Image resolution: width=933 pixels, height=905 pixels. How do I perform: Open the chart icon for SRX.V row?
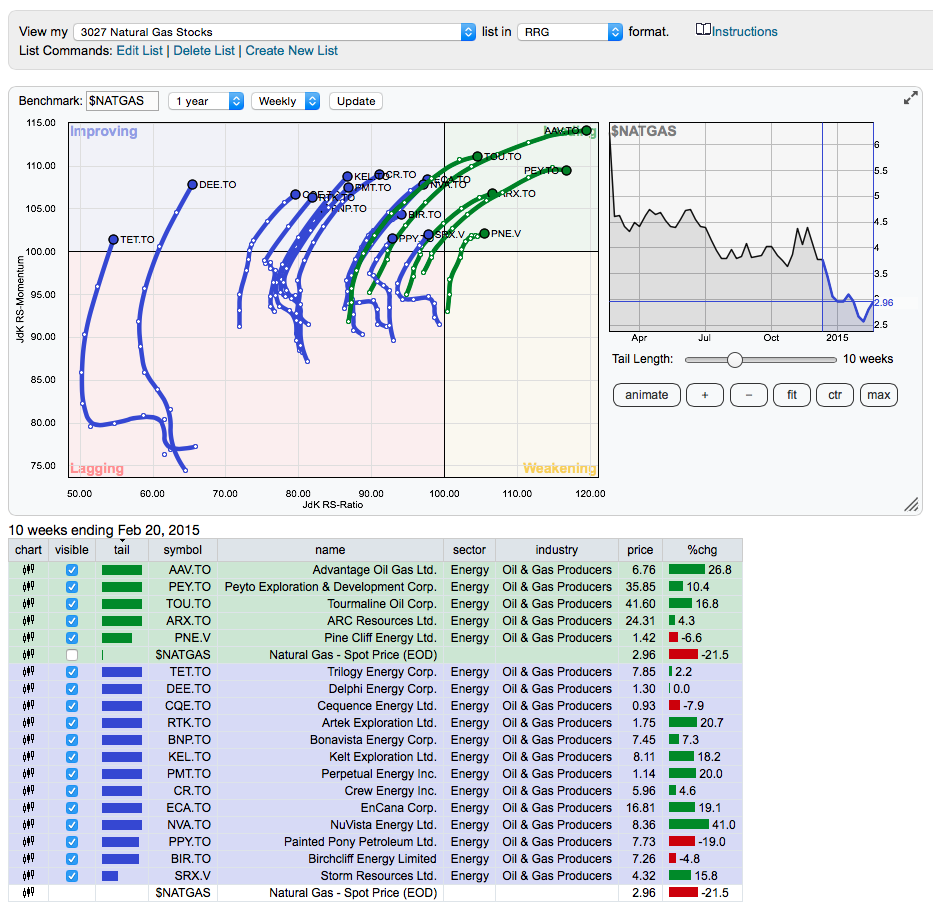28,876
